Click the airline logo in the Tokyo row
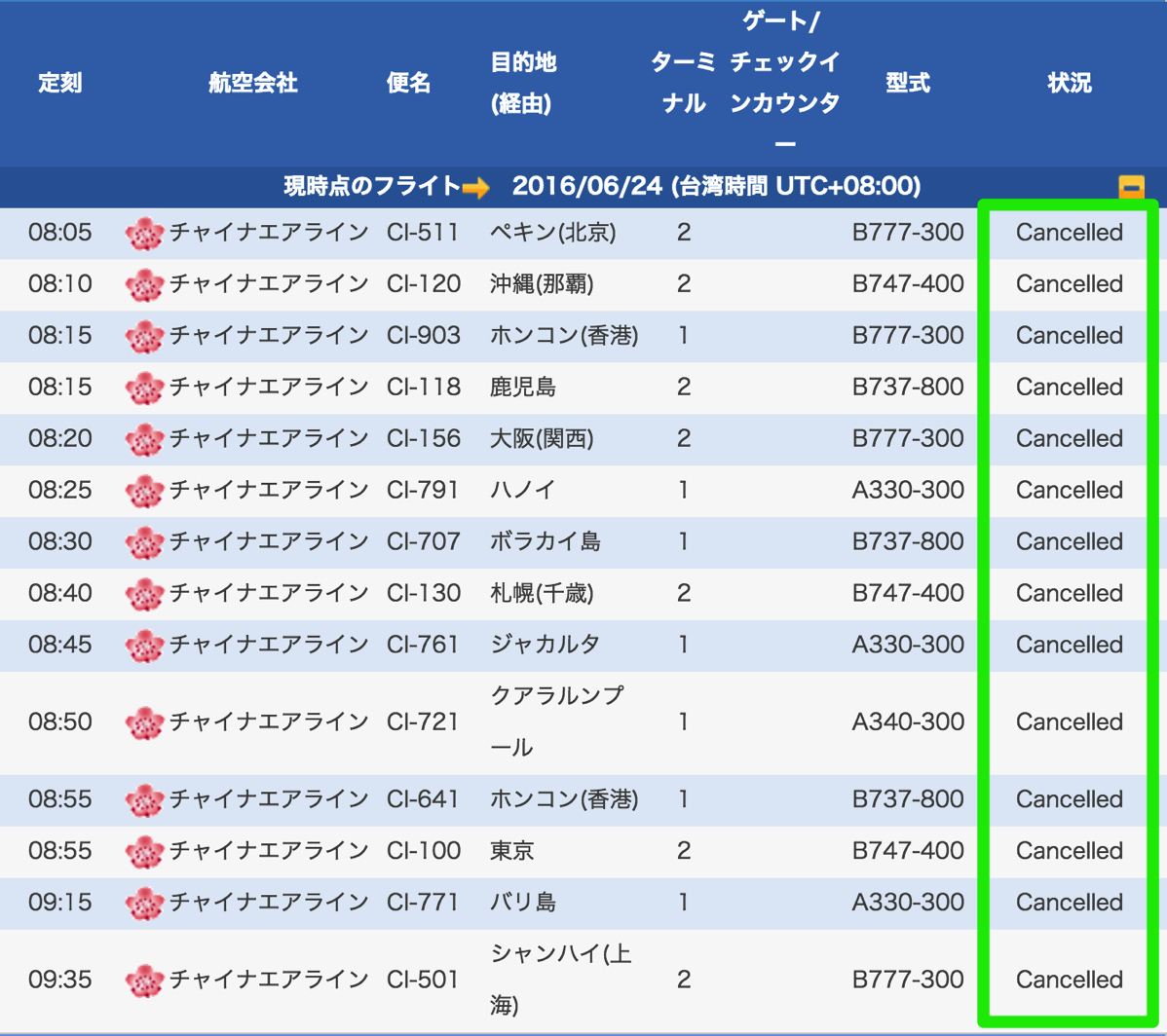Viewport: 1167px width, 1036px height. point(144,851)
